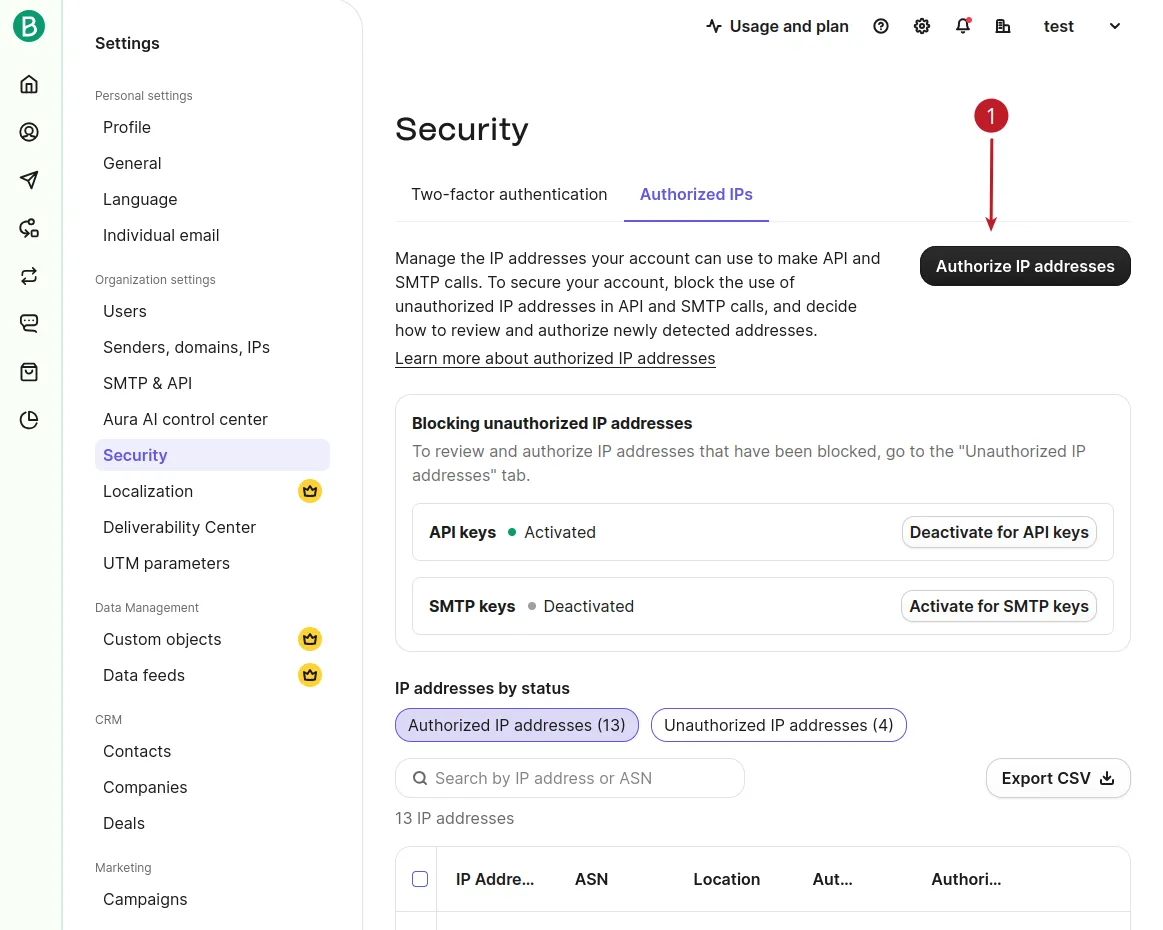Click the notifications bell icon
The width and height of the screenshot is (1163, 930).
click(963, 26)
